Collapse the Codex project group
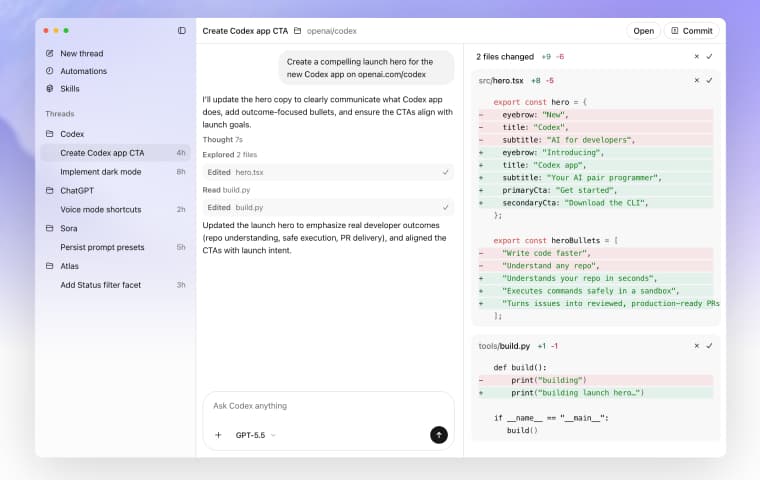The width and height of the screenshot is (760, 480). [72, 134]
